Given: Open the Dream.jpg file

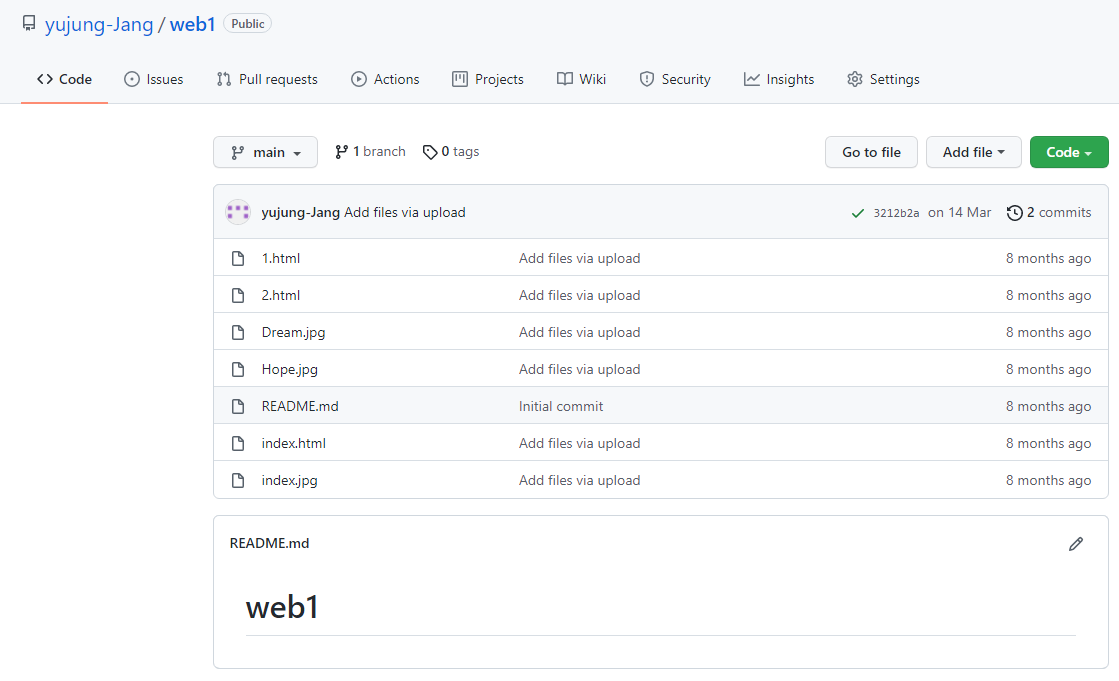Looking at the screenshot, I should coord(293,333).
